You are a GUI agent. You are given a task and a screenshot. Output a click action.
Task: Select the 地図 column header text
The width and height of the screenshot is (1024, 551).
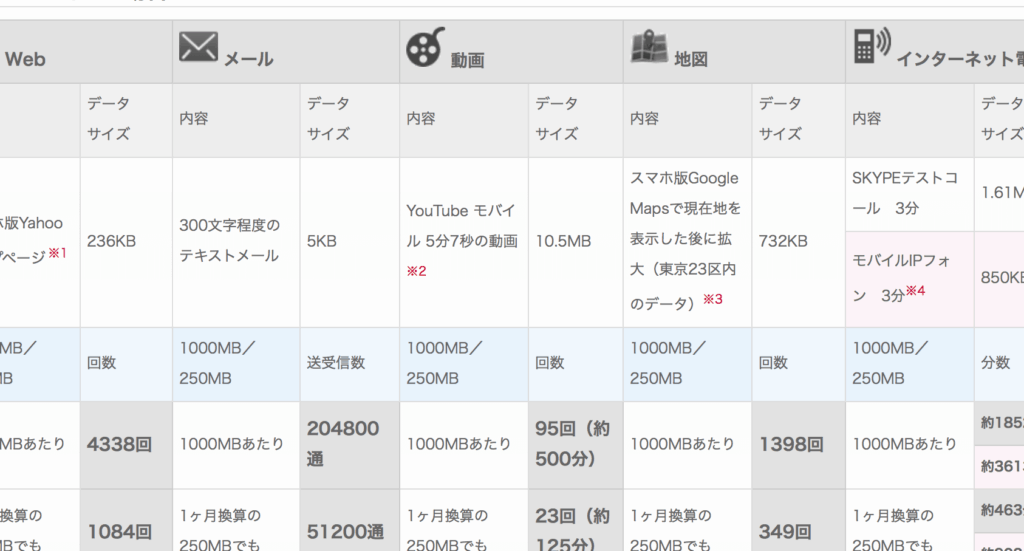point(691,59)
